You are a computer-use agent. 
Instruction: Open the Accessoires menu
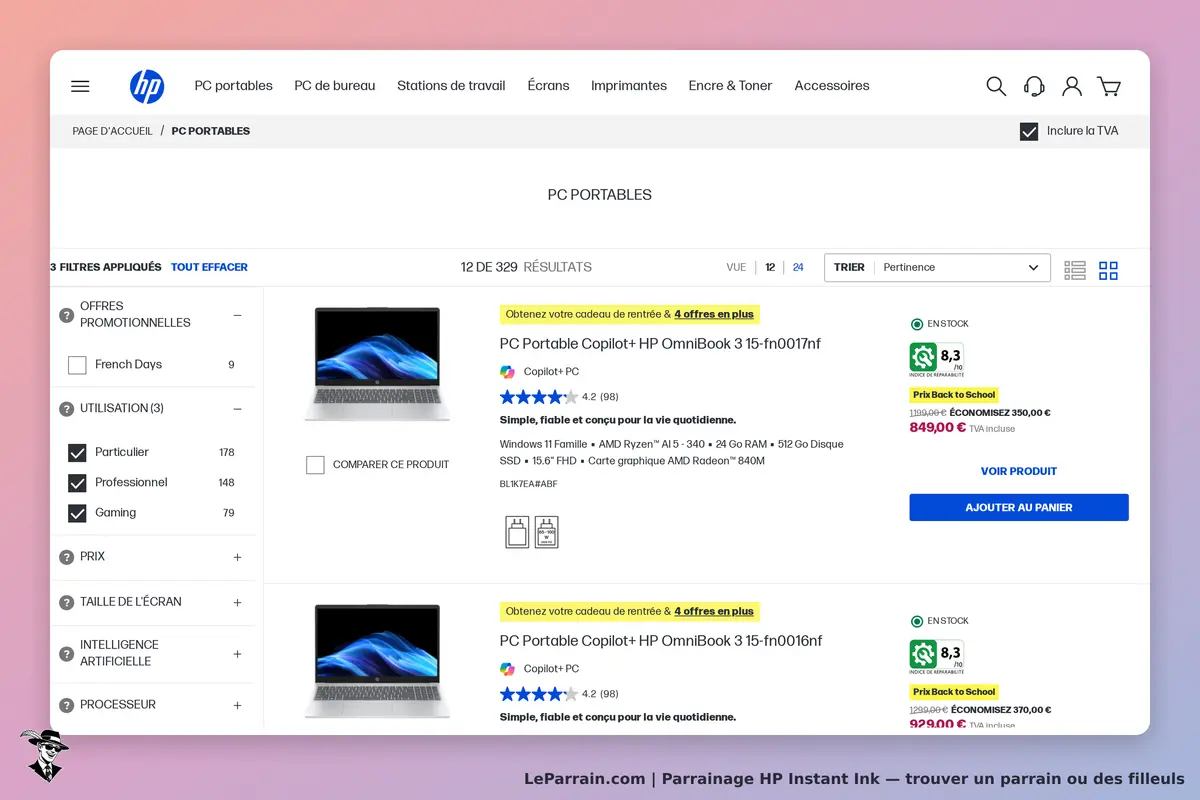tap(832, 86)
